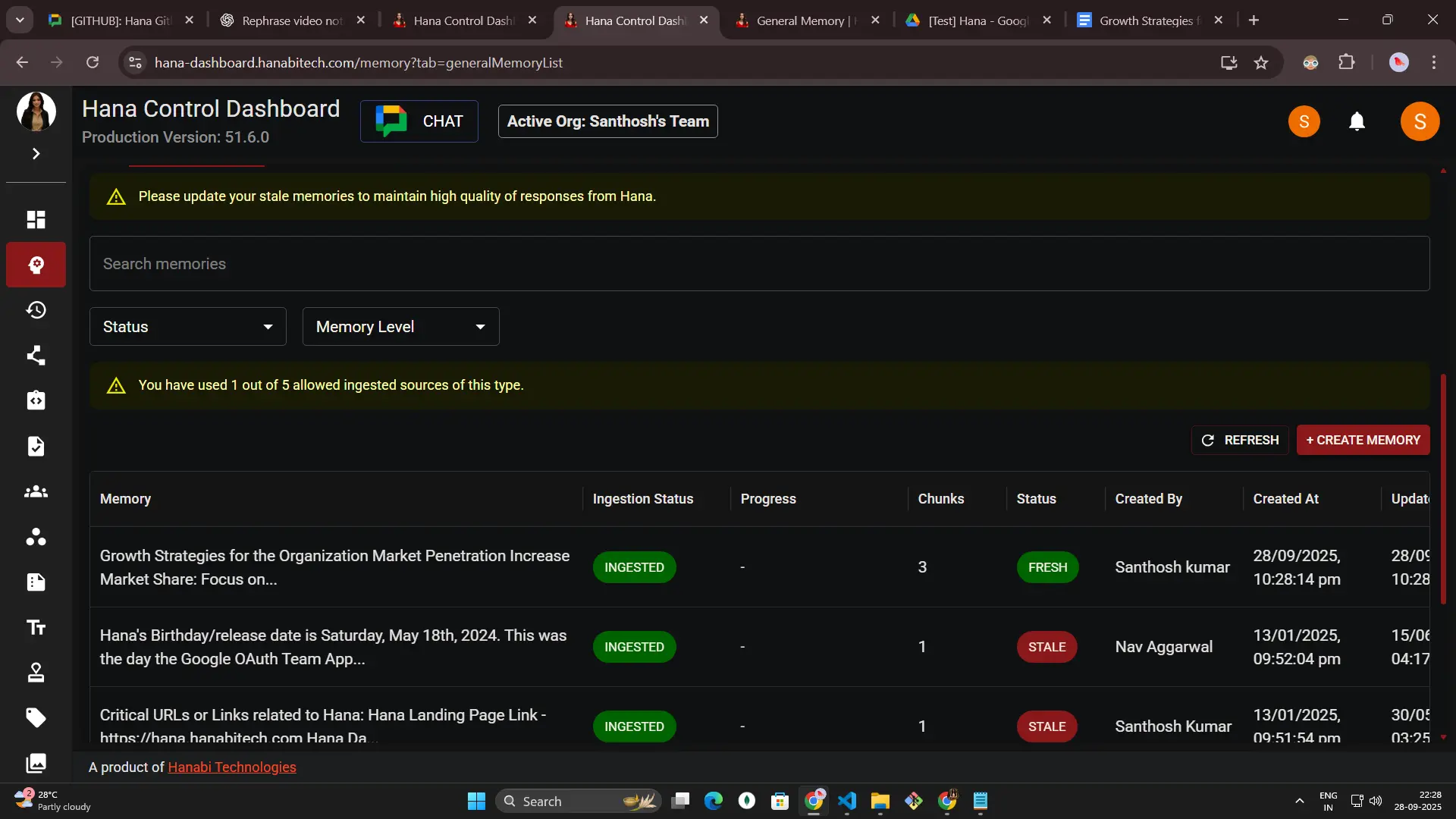The height and width of the screenshot is (819, 1456).
Task: Click the REFRESH button
Action: 1240,440
